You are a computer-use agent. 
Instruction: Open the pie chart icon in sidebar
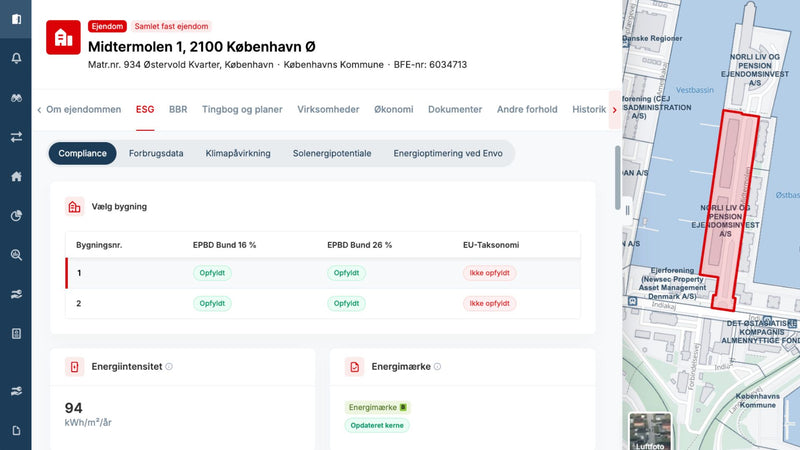(16, 216)
